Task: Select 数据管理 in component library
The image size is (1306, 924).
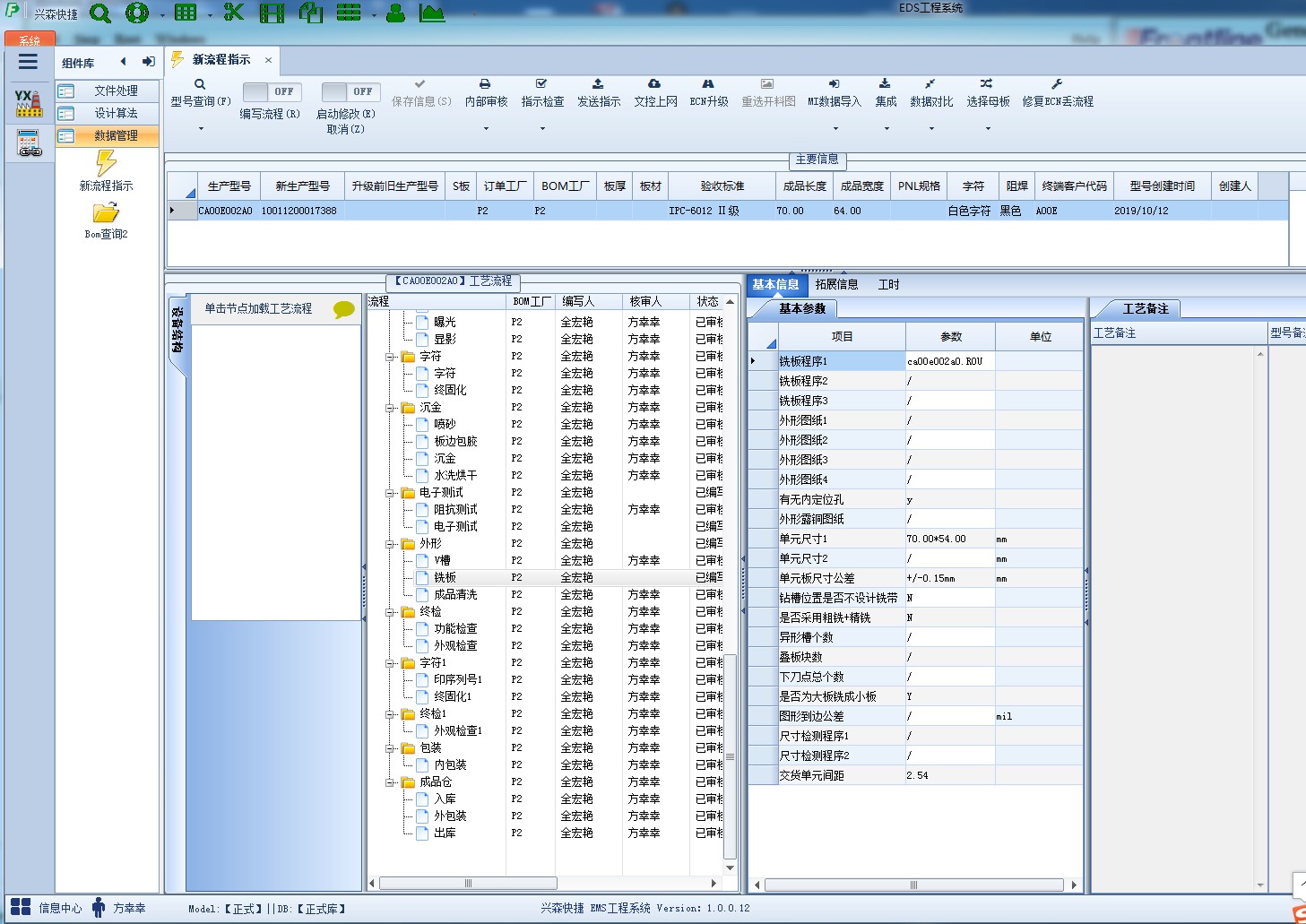Action: click(x=108, y=136)
